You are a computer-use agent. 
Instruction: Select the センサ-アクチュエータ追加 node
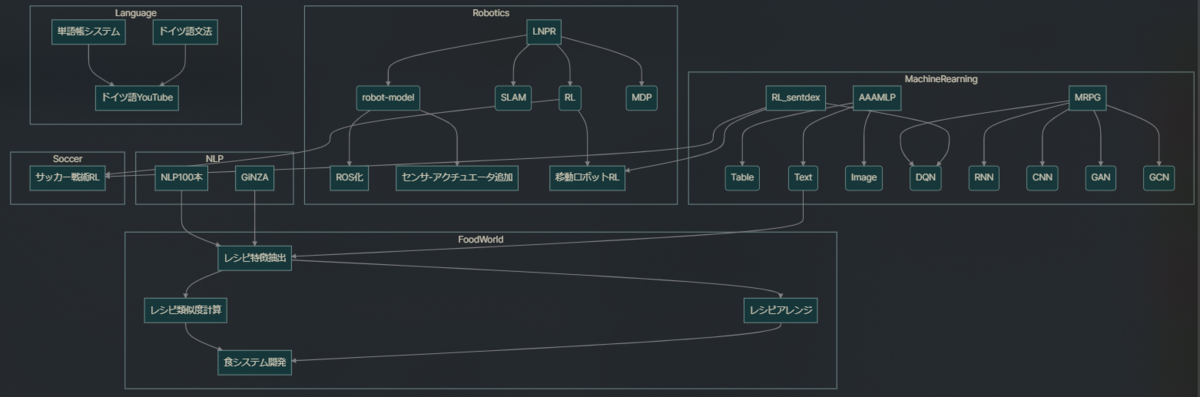(x=456, y=179)
